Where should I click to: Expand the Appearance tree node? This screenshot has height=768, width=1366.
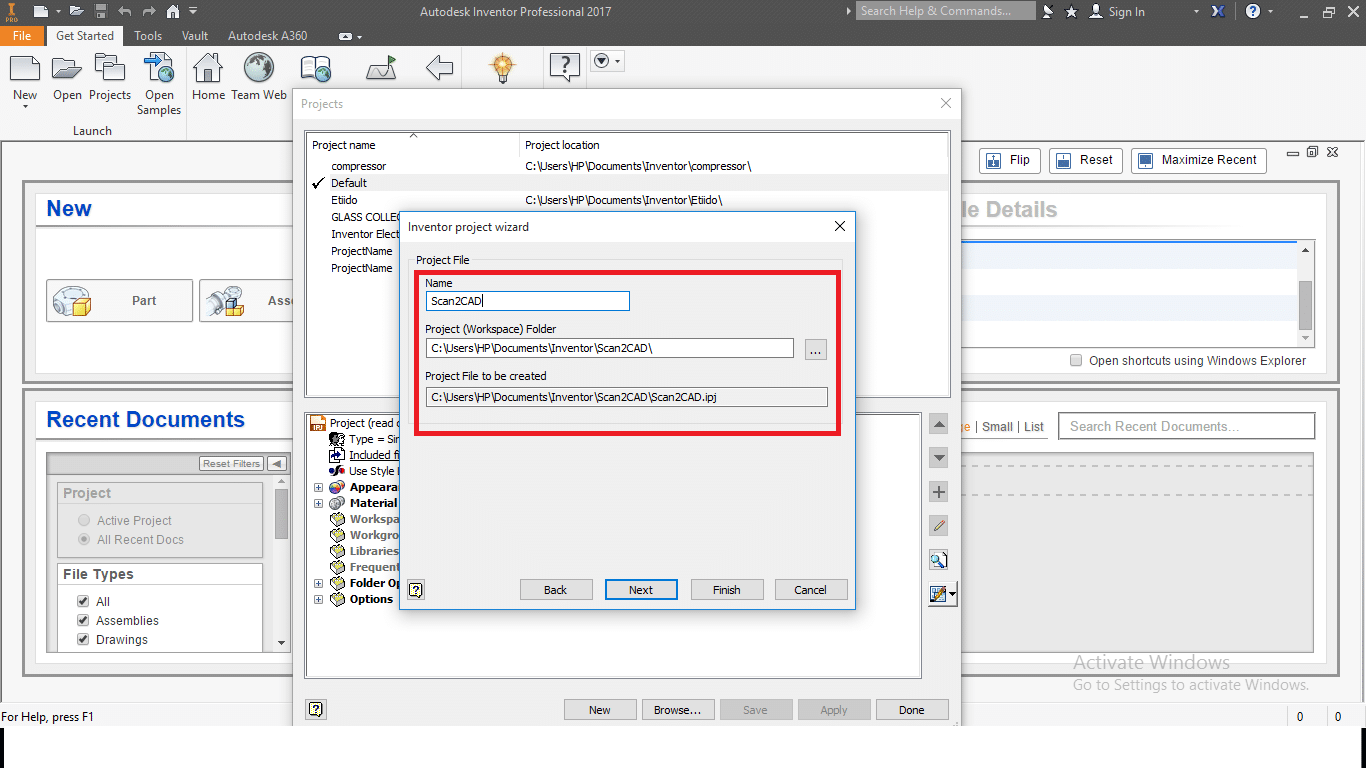click(x=318, y=487)
